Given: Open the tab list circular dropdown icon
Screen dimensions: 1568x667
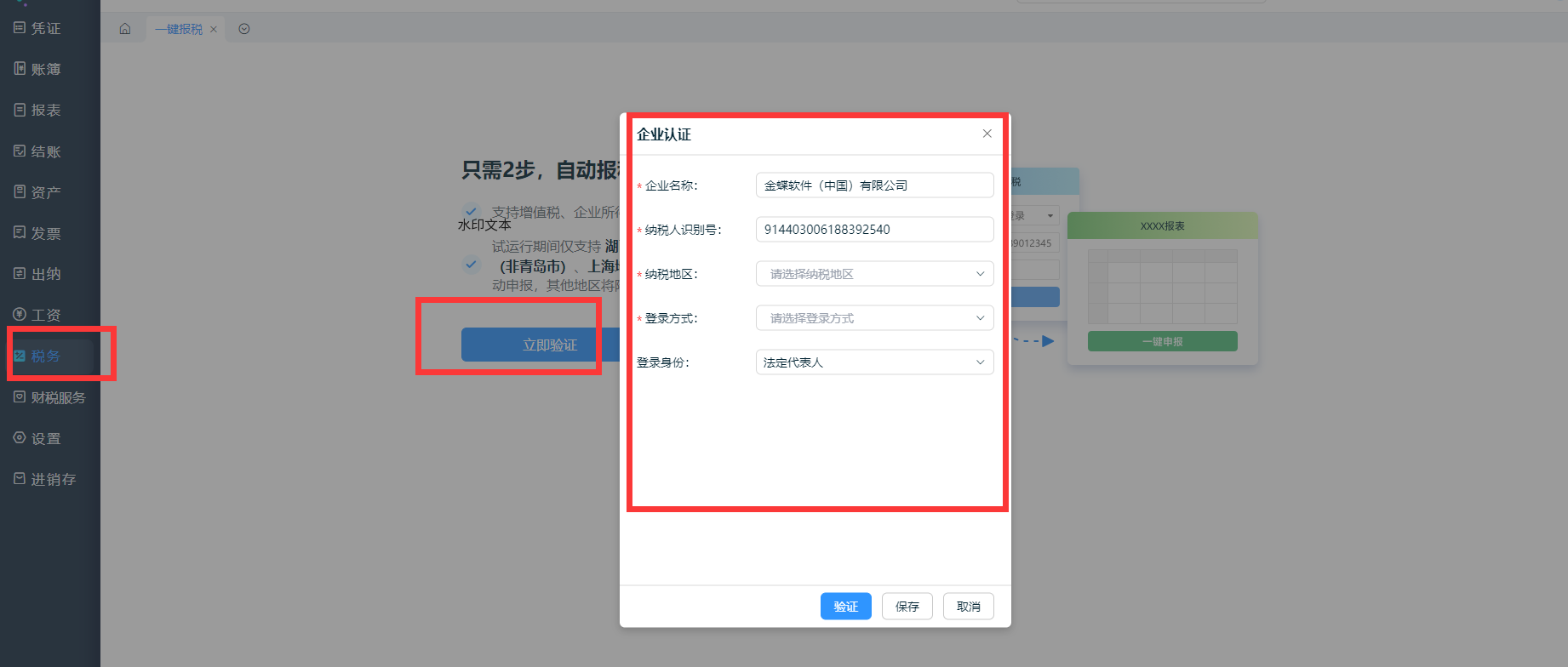Looking at the screenshot, I should 244,29.
